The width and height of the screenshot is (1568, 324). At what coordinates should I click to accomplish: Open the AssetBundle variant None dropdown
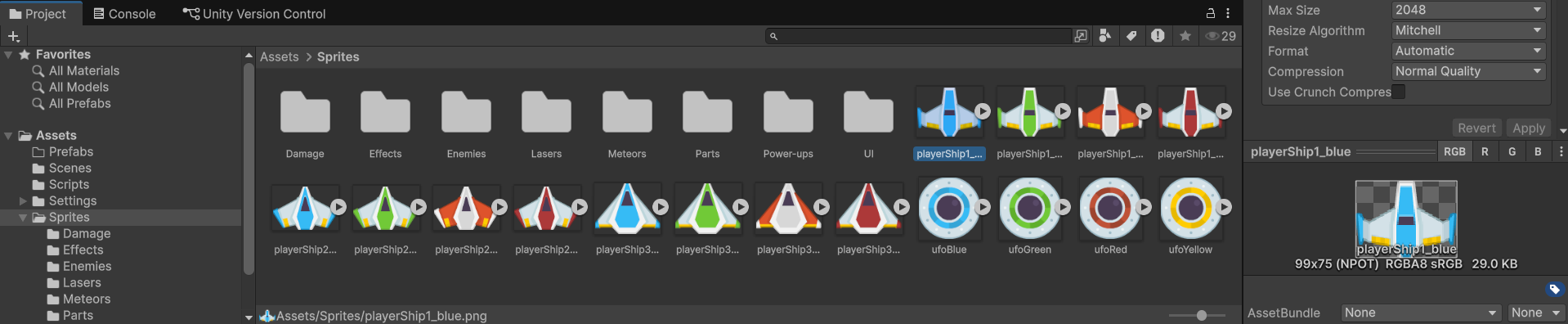1536,313
